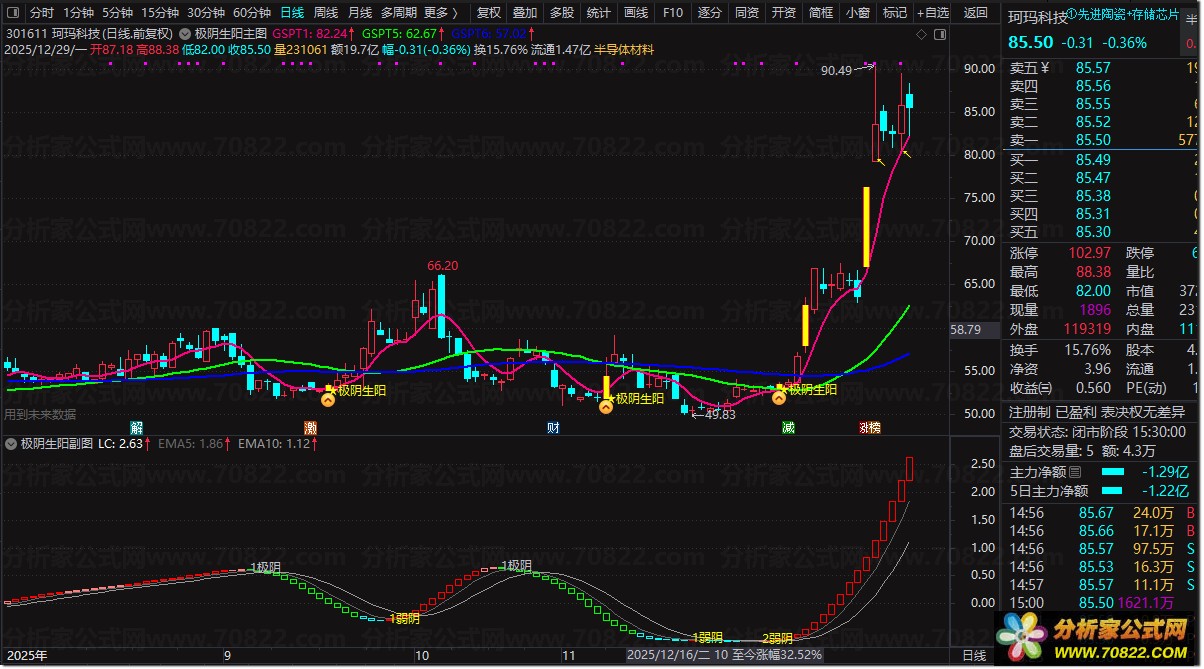The image size is (1204, 669).
Task: Click the 外盘 value 119319
Action: 1088,328
